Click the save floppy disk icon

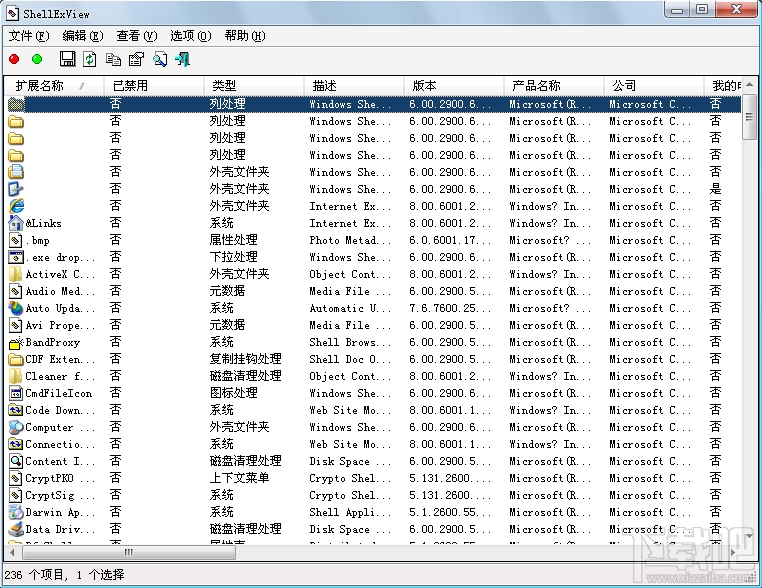[x=68, y=59]
